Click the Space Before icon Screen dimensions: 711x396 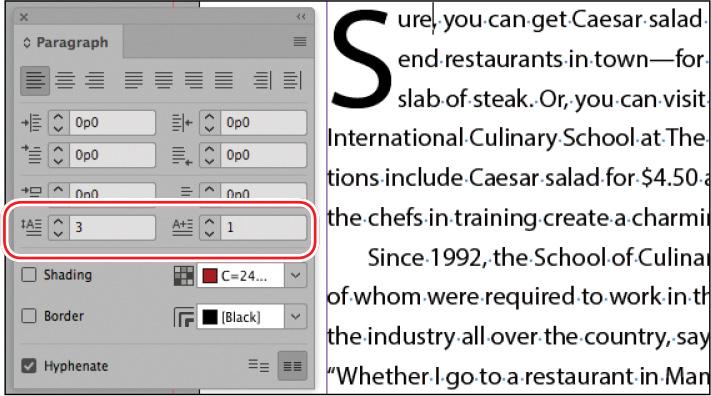31,192
